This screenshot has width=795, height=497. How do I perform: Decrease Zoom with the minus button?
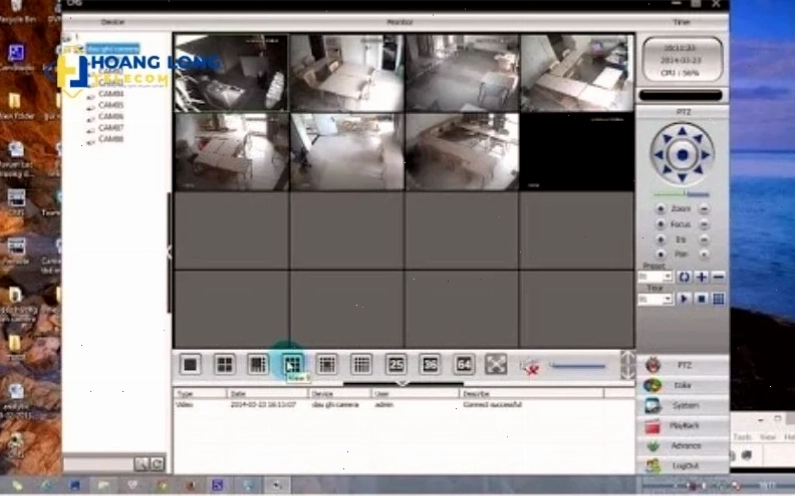(x=704, y=209)
